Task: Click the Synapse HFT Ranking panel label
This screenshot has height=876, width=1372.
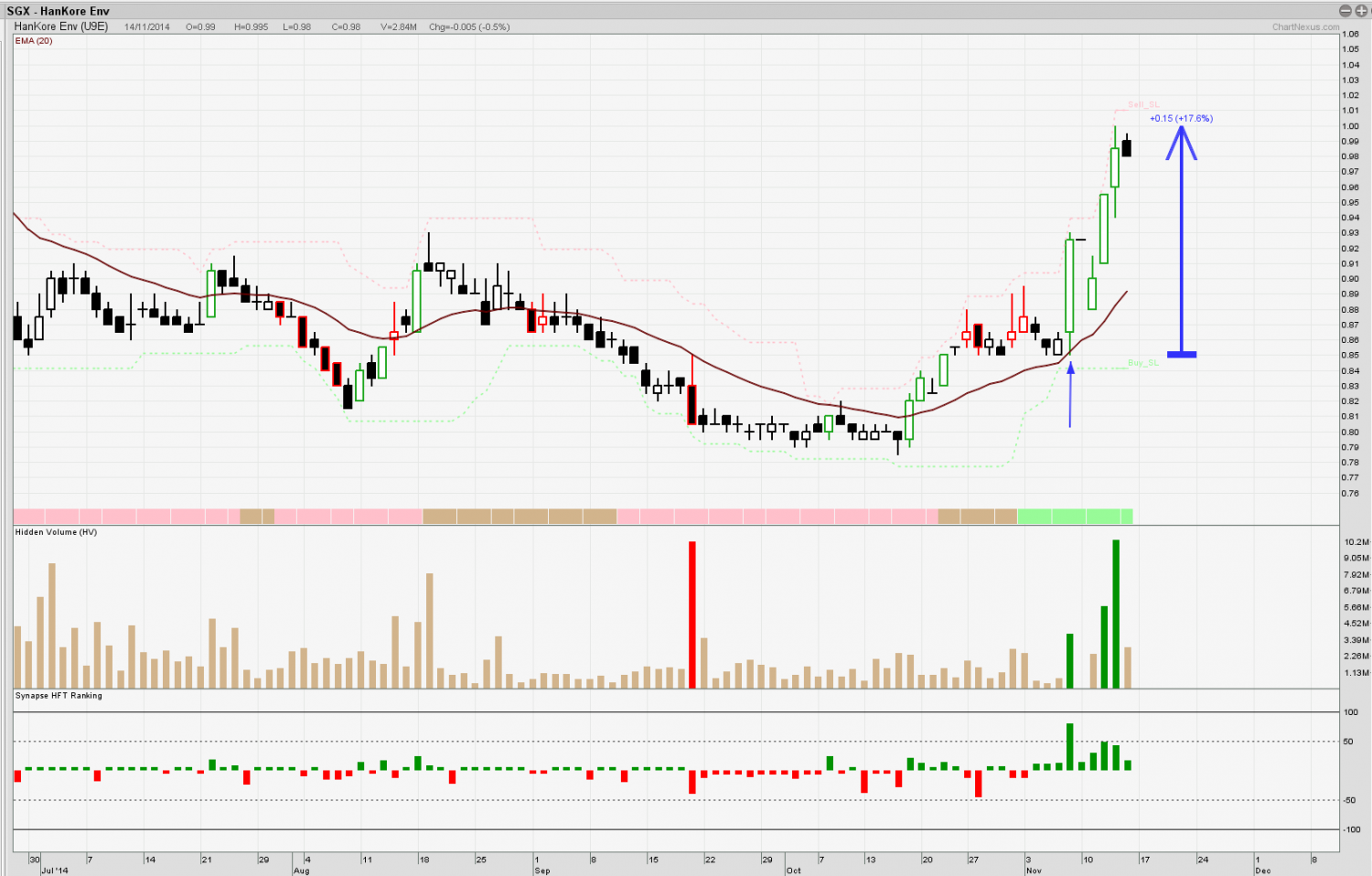Action: (x=59, y=696)
